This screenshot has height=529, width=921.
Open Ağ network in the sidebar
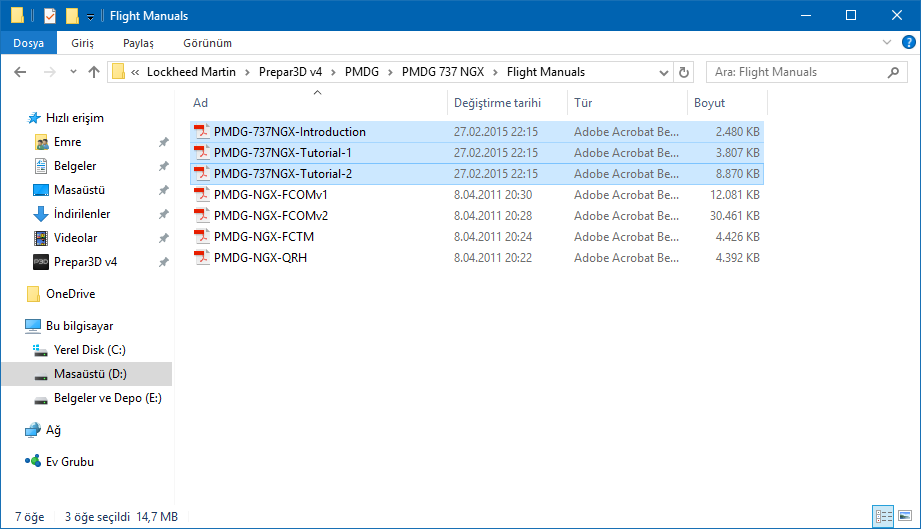(x=53, y=430)
